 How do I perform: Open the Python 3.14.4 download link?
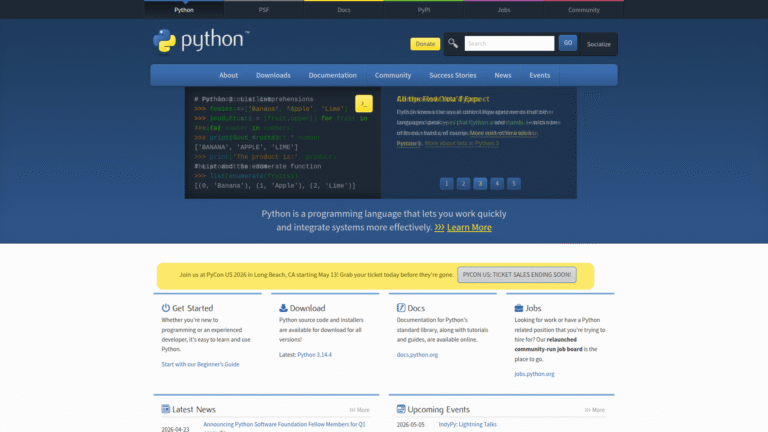click(314, 355)
